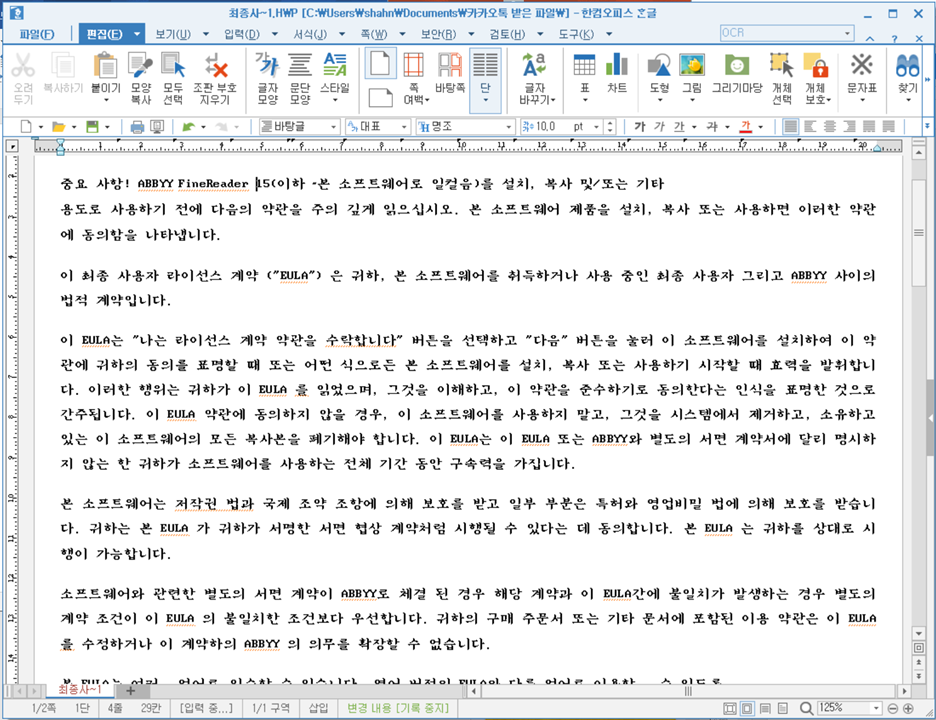
Task: Toggle underline (밑줄) formatting
Action: point(679,127)
